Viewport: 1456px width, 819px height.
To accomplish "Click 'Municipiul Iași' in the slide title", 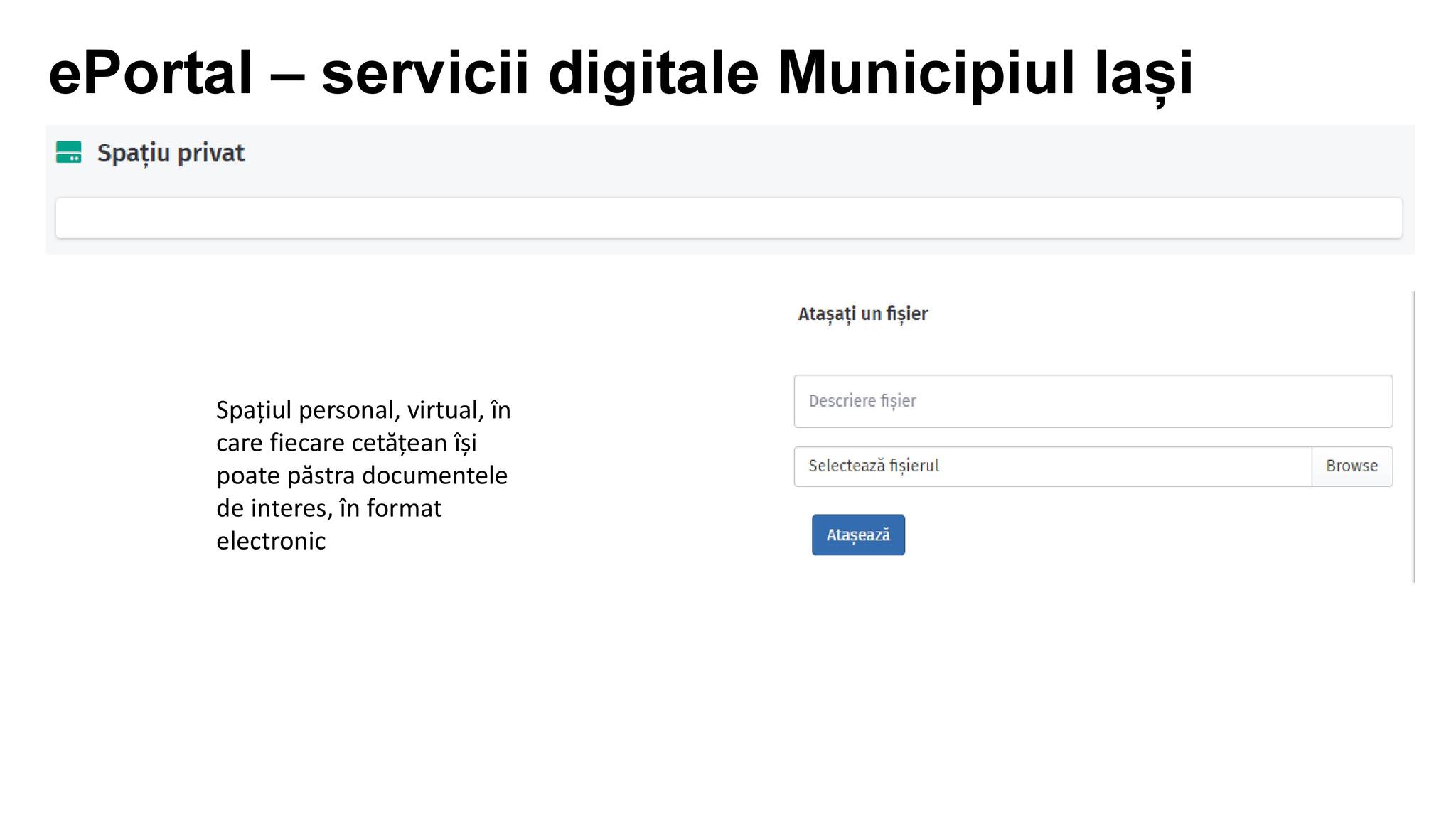I will click(x=985, y=73).
